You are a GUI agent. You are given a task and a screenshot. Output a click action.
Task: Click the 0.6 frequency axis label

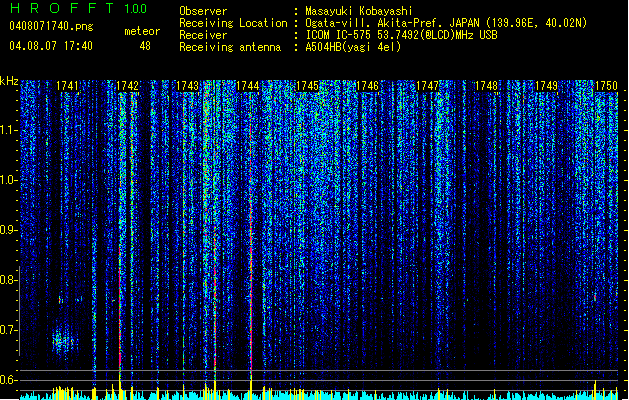[7, 380]
